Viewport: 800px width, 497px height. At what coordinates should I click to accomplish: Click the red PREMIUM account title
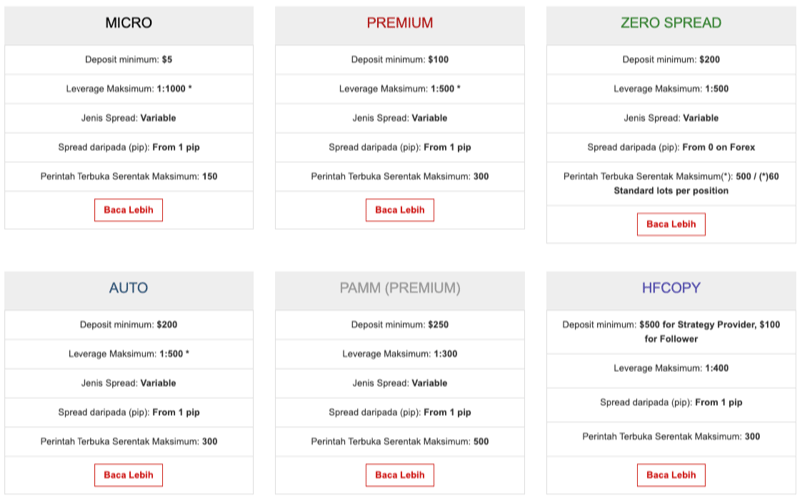tap(399, 23)
